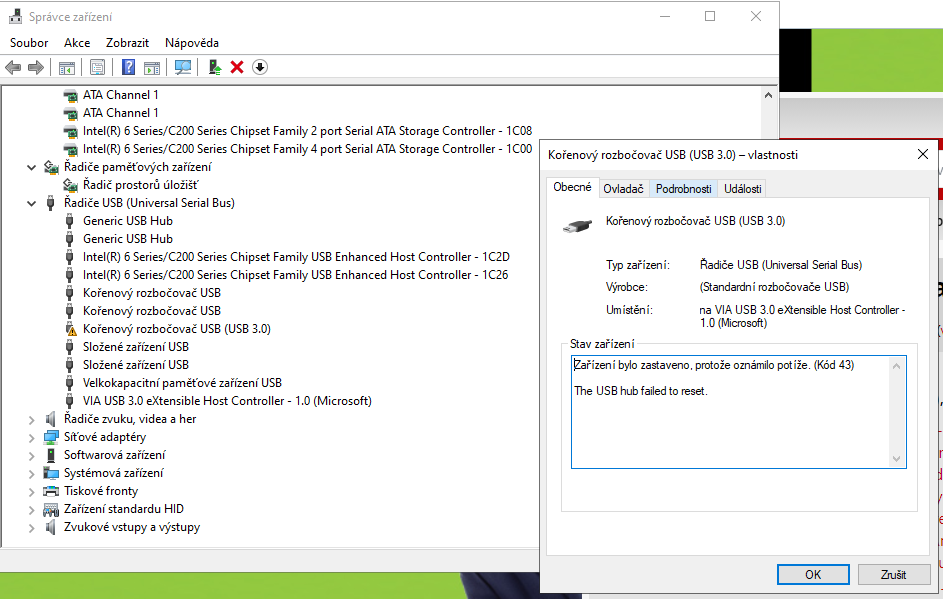Collapse the Řadiče USB (Universal Serial Bus) node
The height and width of the screenshot is (599, 943).
coord(32,203)
